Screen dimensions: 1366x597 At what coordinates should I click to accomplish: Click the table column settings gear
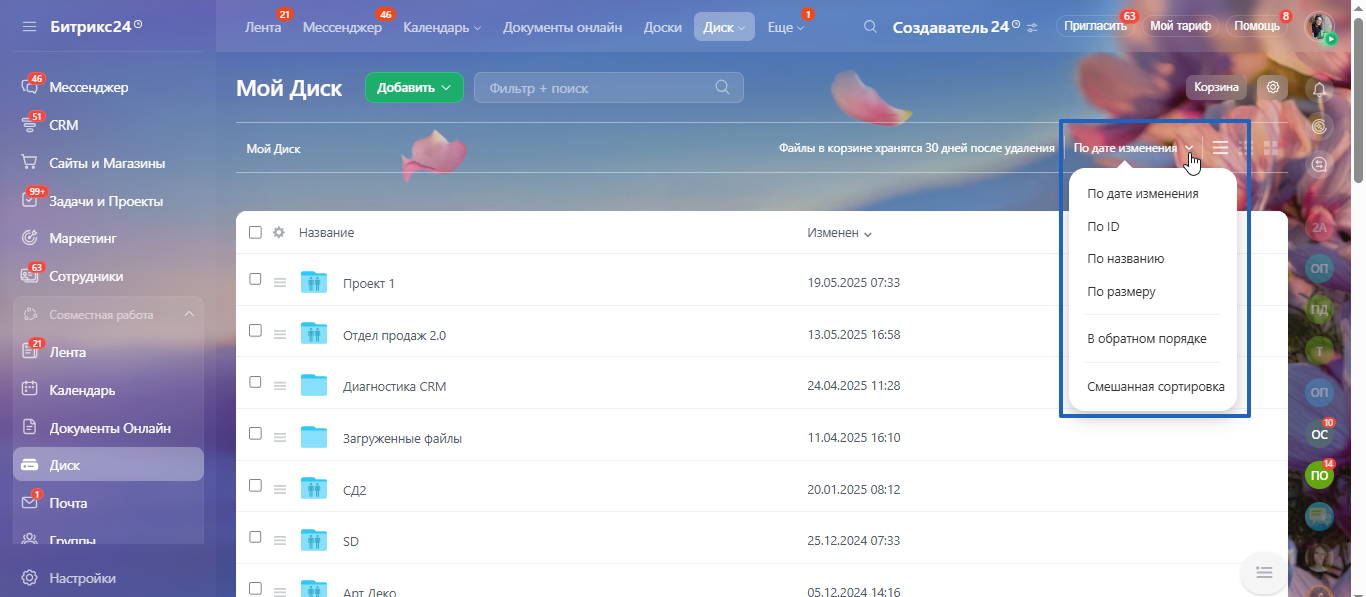pyautogui.click(x=279, y=232)
